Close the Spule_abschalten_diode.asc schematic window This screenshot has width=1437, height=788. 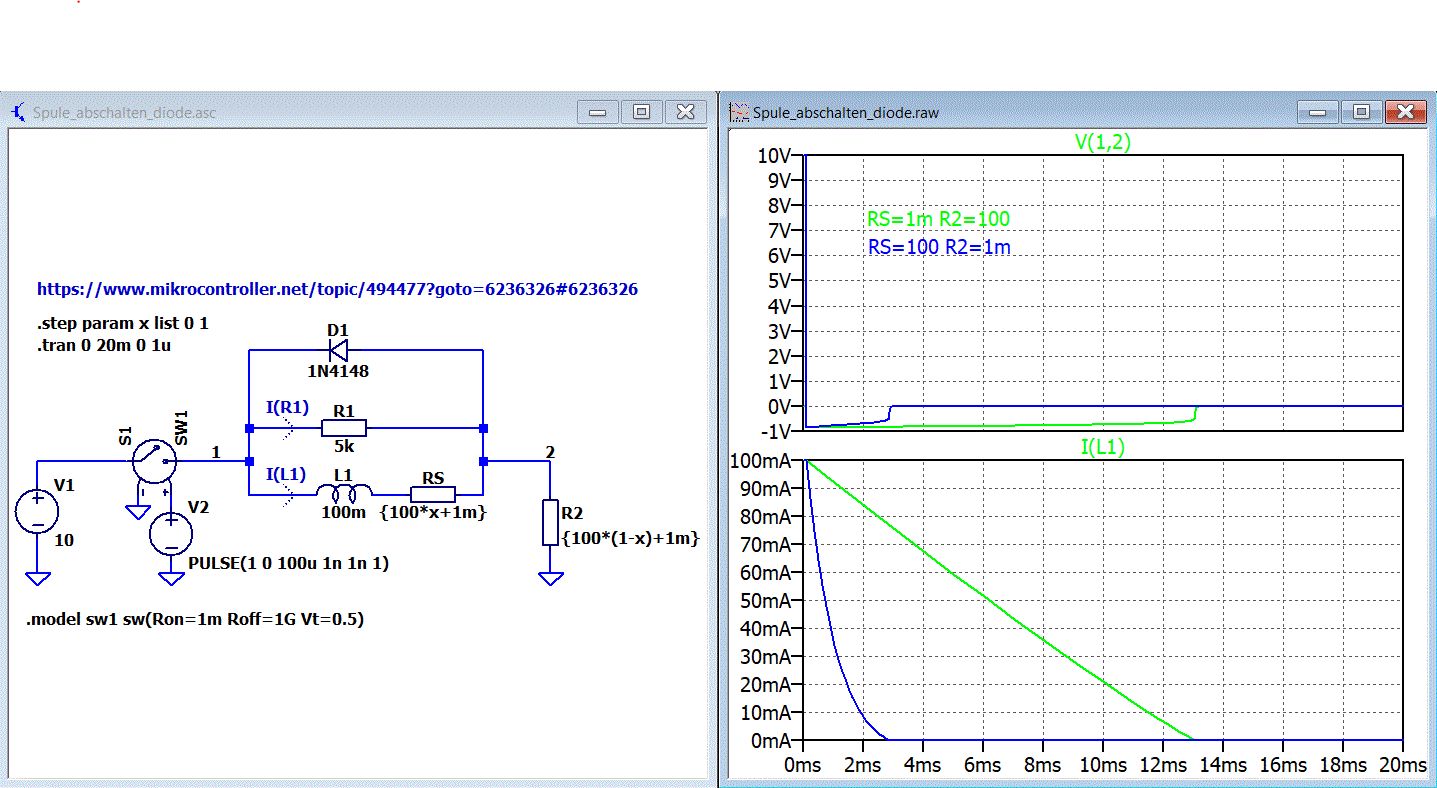[x=686, y=112]
